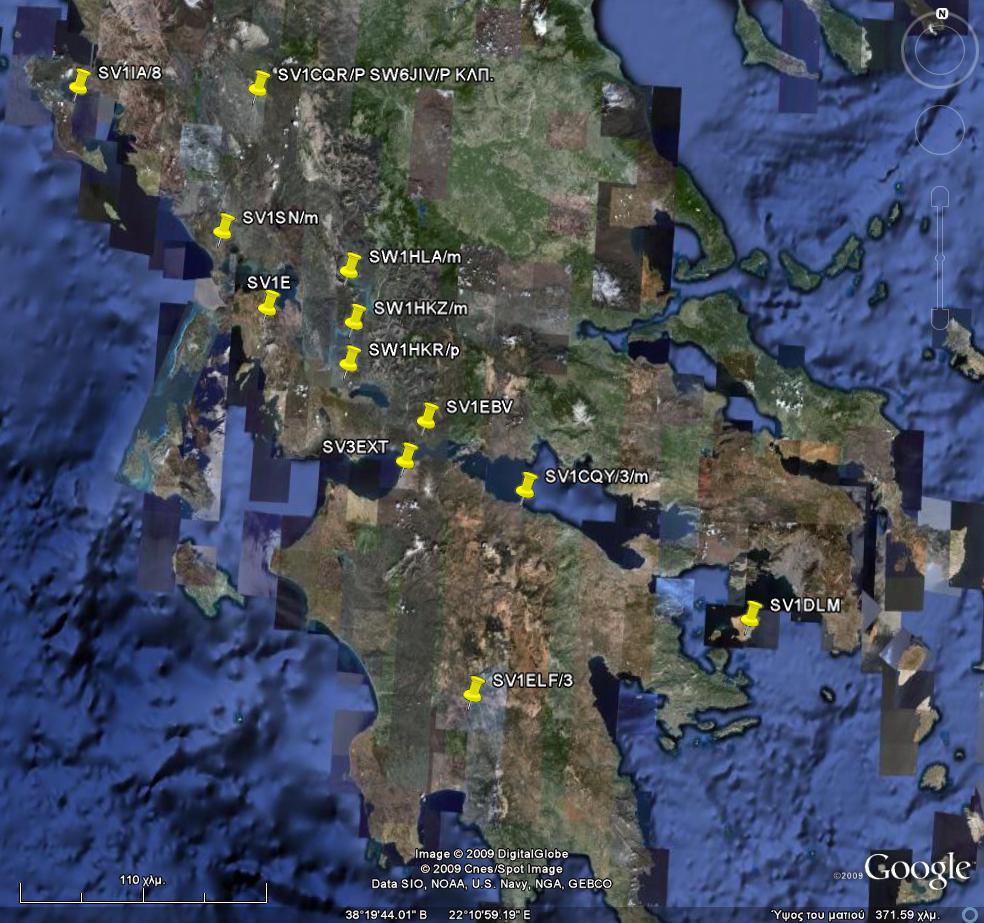Screen dimensions: 984x923
Task: Click the streaming status indicator circle
Action: (x=970, y=915)
